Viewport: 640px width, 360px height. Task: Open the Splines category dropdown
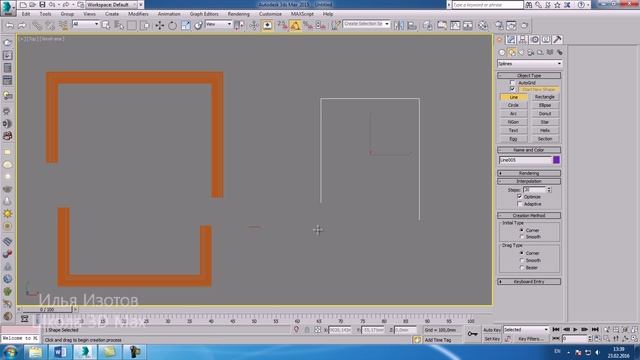click(x=529, y=64)
